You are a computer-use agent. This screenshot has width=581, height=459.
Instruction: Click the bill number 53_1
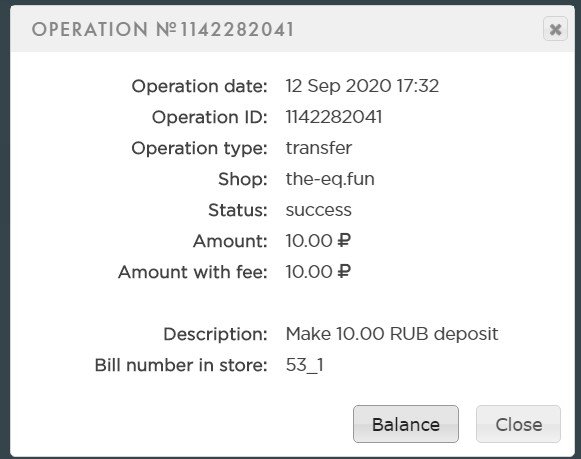[x=305, y=366]
